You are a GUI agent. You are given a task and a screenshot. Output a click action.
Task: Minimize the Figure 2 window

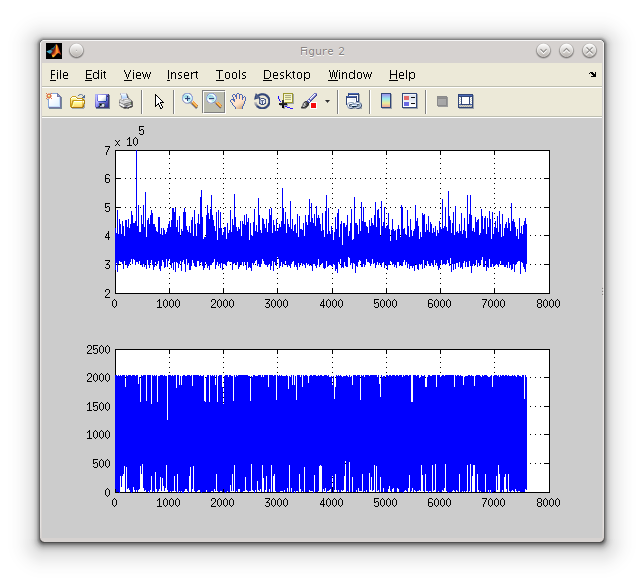(x=543, y=51)
